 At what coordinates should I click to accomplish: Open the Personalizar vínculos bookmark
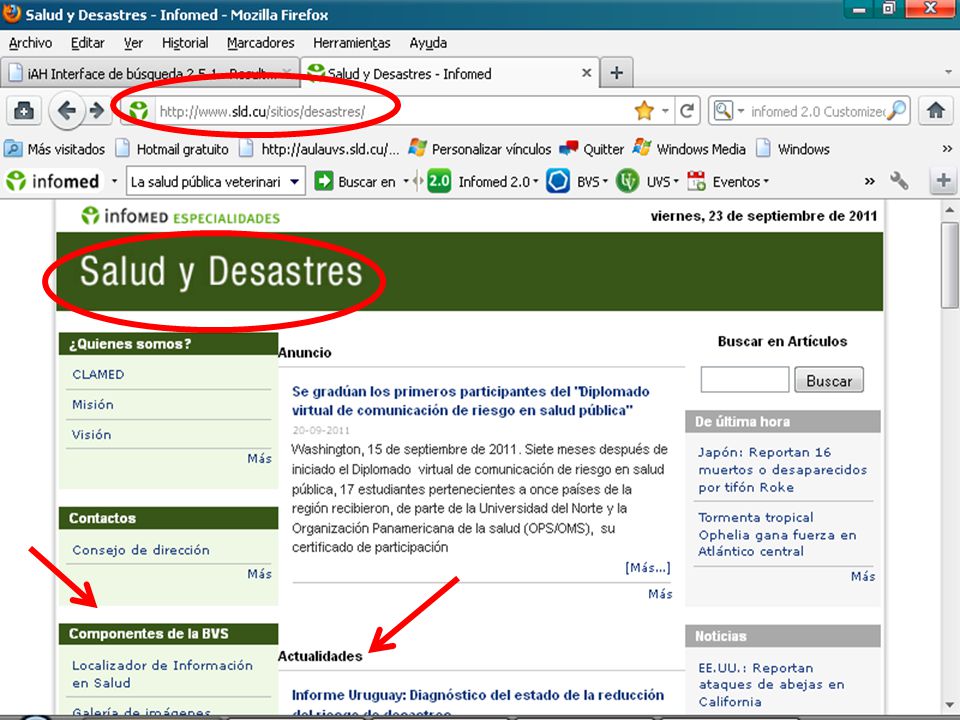click(479, 149)
